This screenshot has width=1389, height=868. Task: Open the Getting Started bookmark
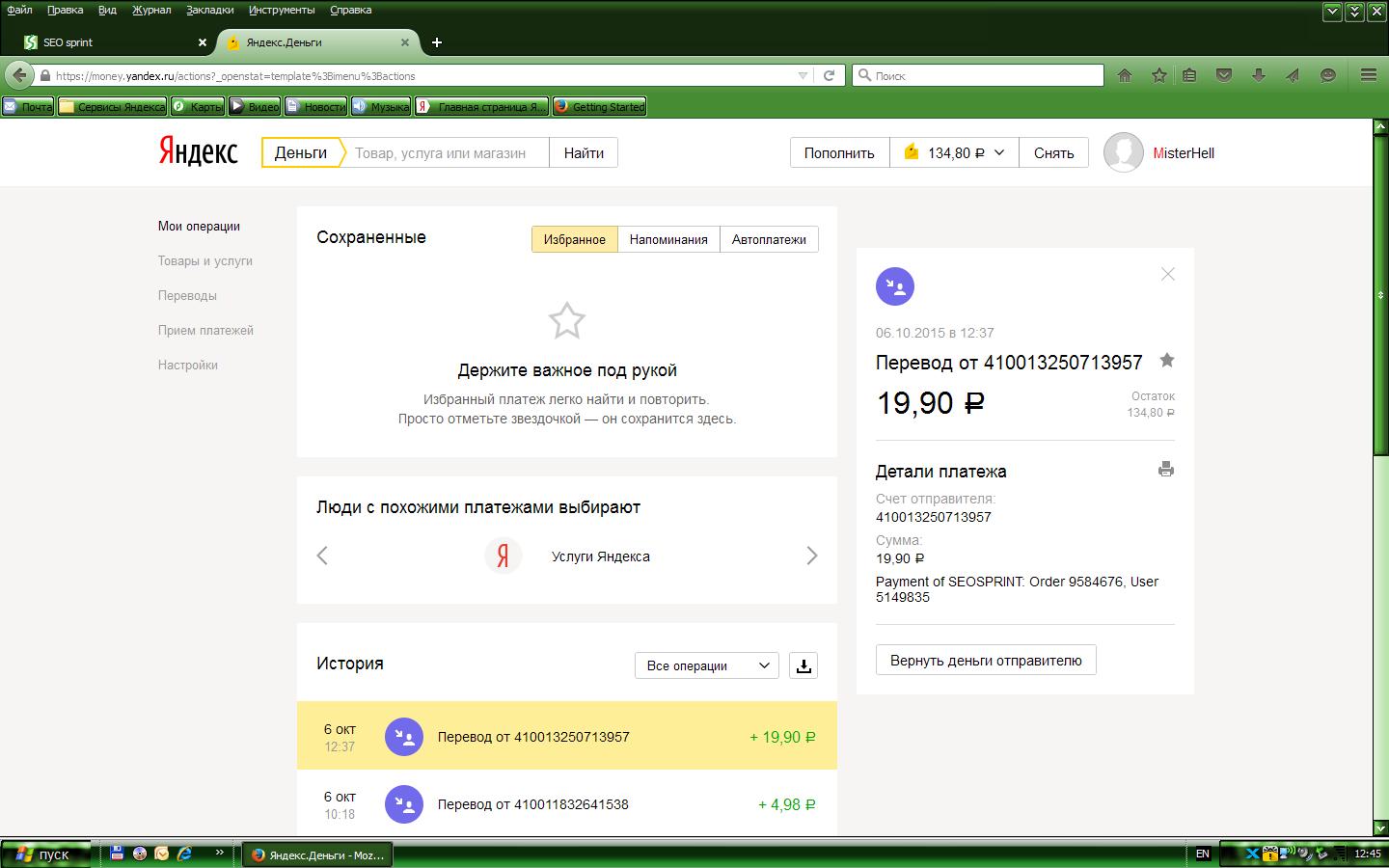pyautogui.click(x=599, y=106)
